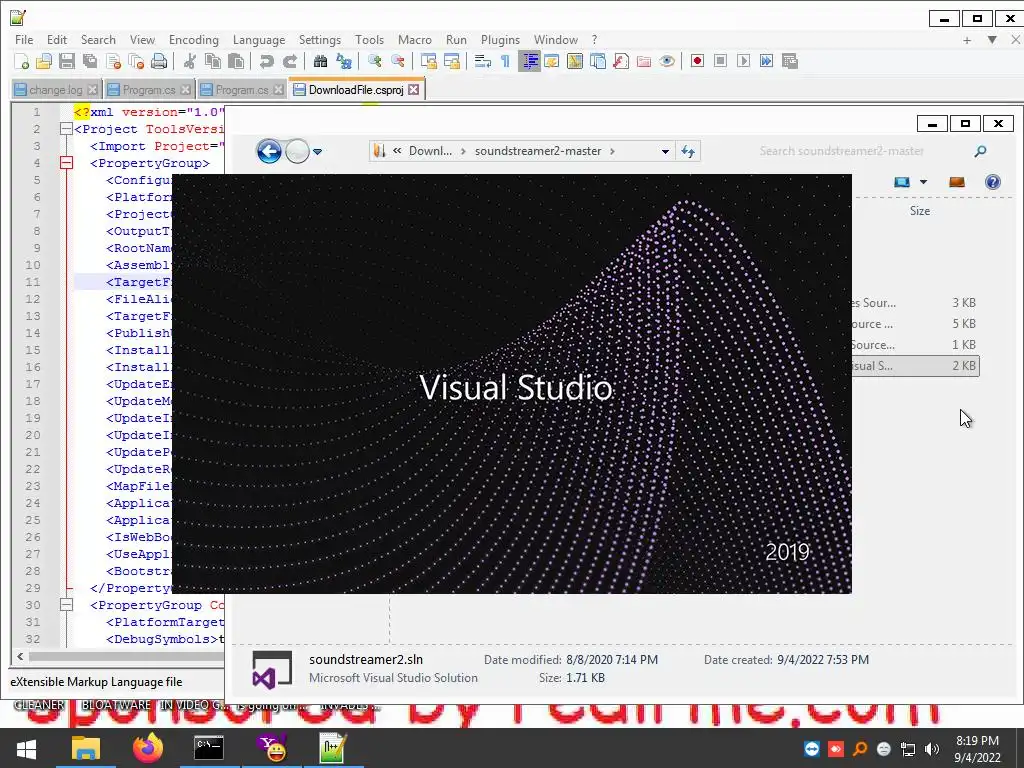Open the Function List toolbar icon
Screen dimensions: 1024x768
coord(621,61)
